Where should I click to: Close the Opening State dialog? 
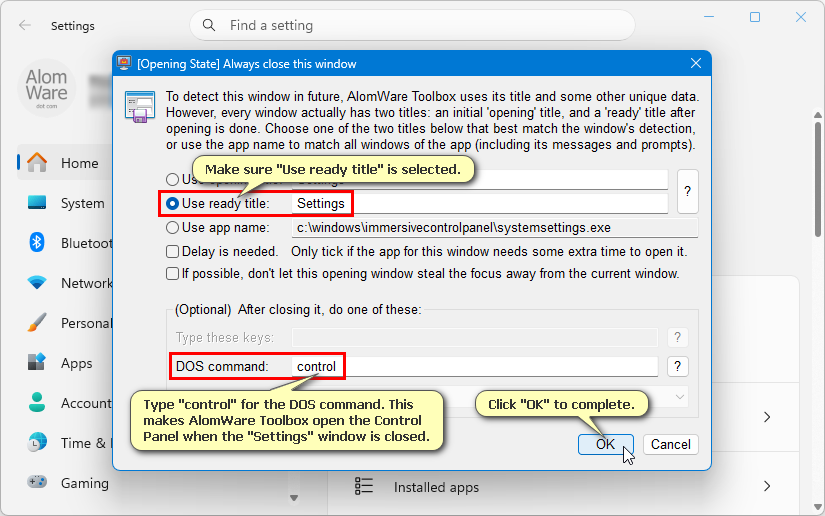click(696, 63)
